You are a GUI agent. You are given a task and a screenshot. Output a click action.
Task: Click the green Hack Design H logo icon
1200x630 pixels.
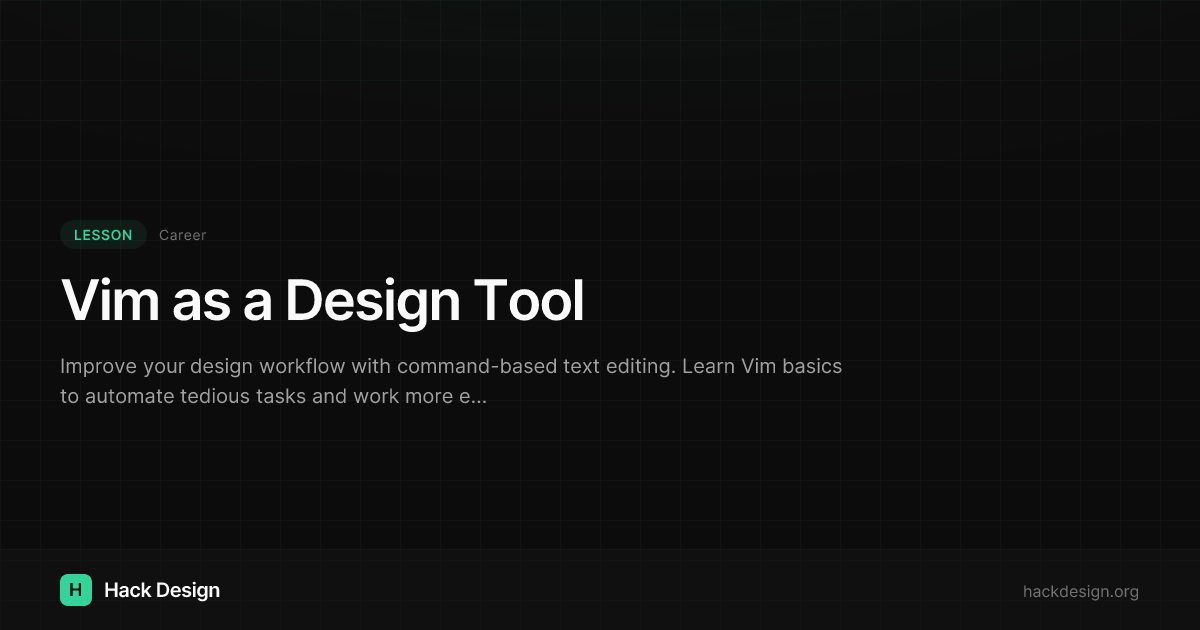[x=76, y=590]
